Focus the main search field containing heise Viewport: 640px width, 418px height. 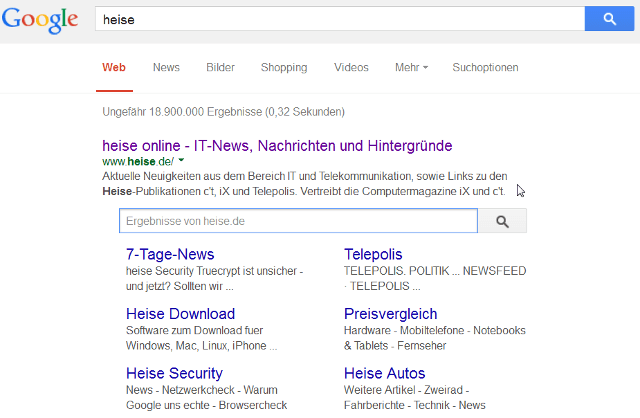click(340, 19)
